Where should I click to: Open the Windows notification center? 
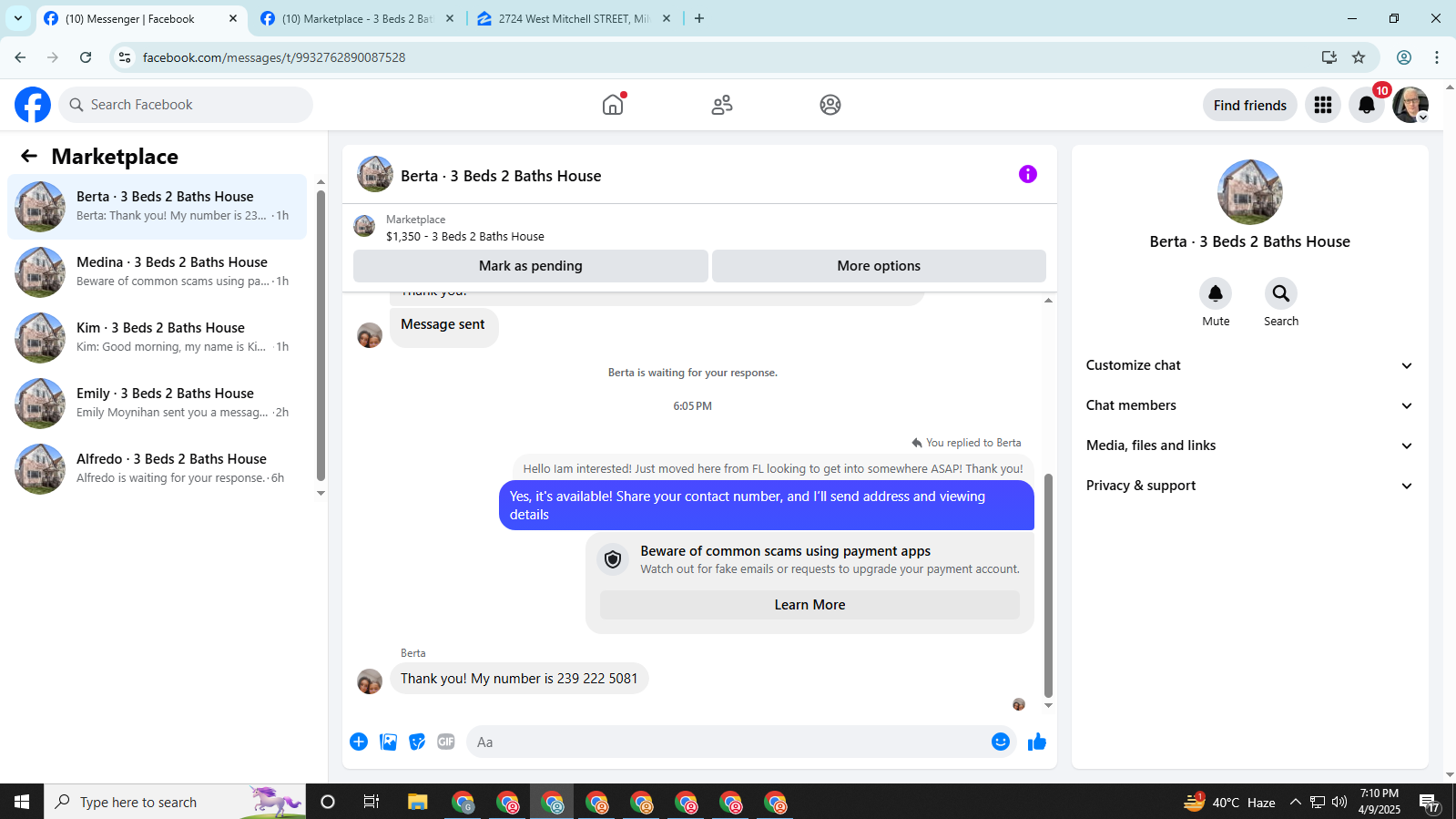[x=1429, y=802]
